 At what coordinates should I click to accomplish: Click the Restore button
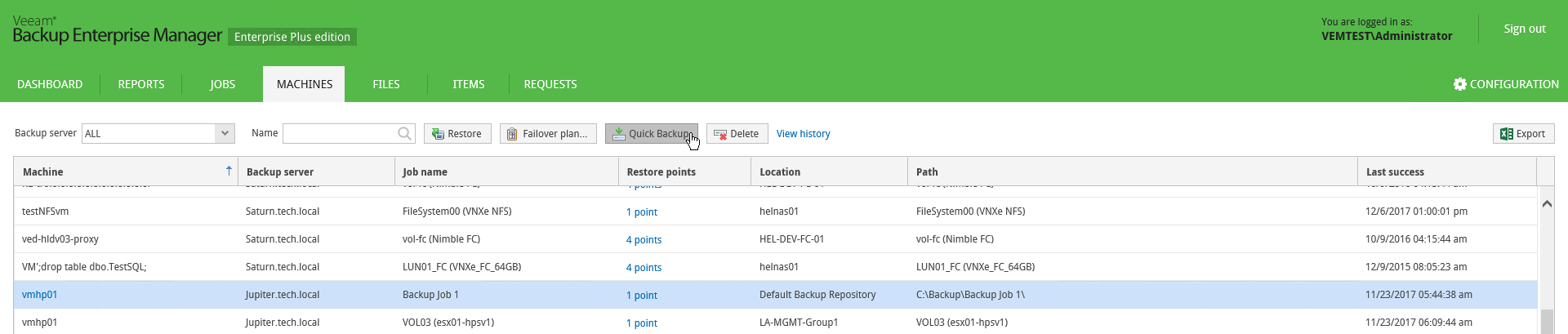pyautogui.click(x=457, y=134)
